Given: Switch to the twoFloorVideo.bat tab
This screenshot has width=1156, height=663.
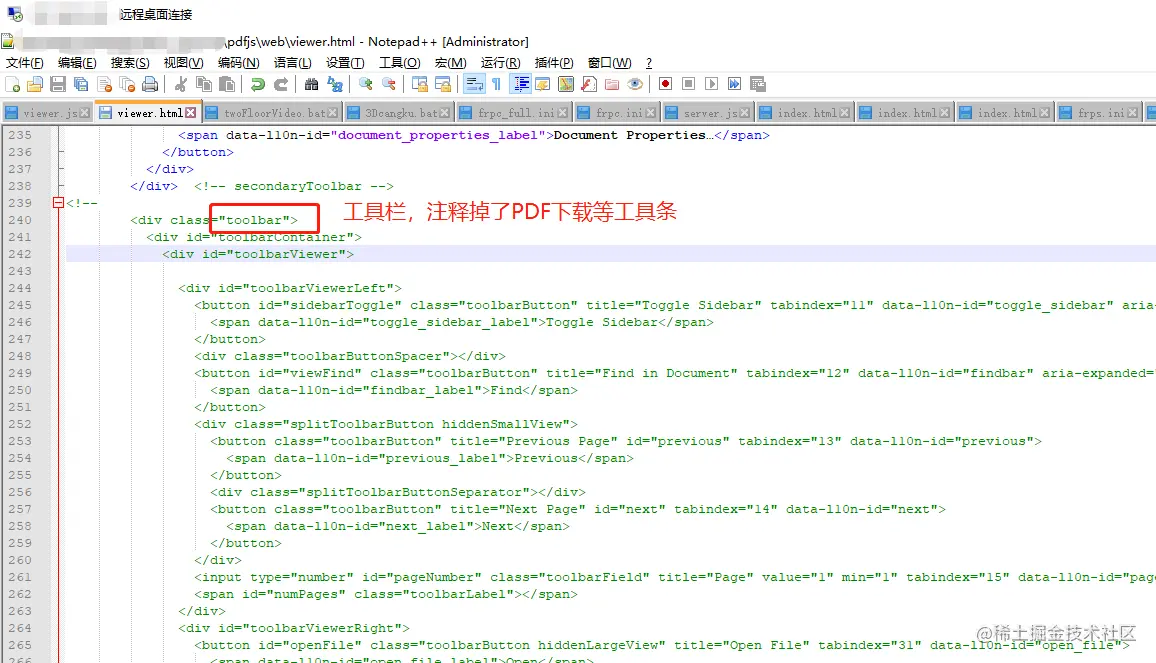Looking at the screenshot, I should click(x=271, y=113).
